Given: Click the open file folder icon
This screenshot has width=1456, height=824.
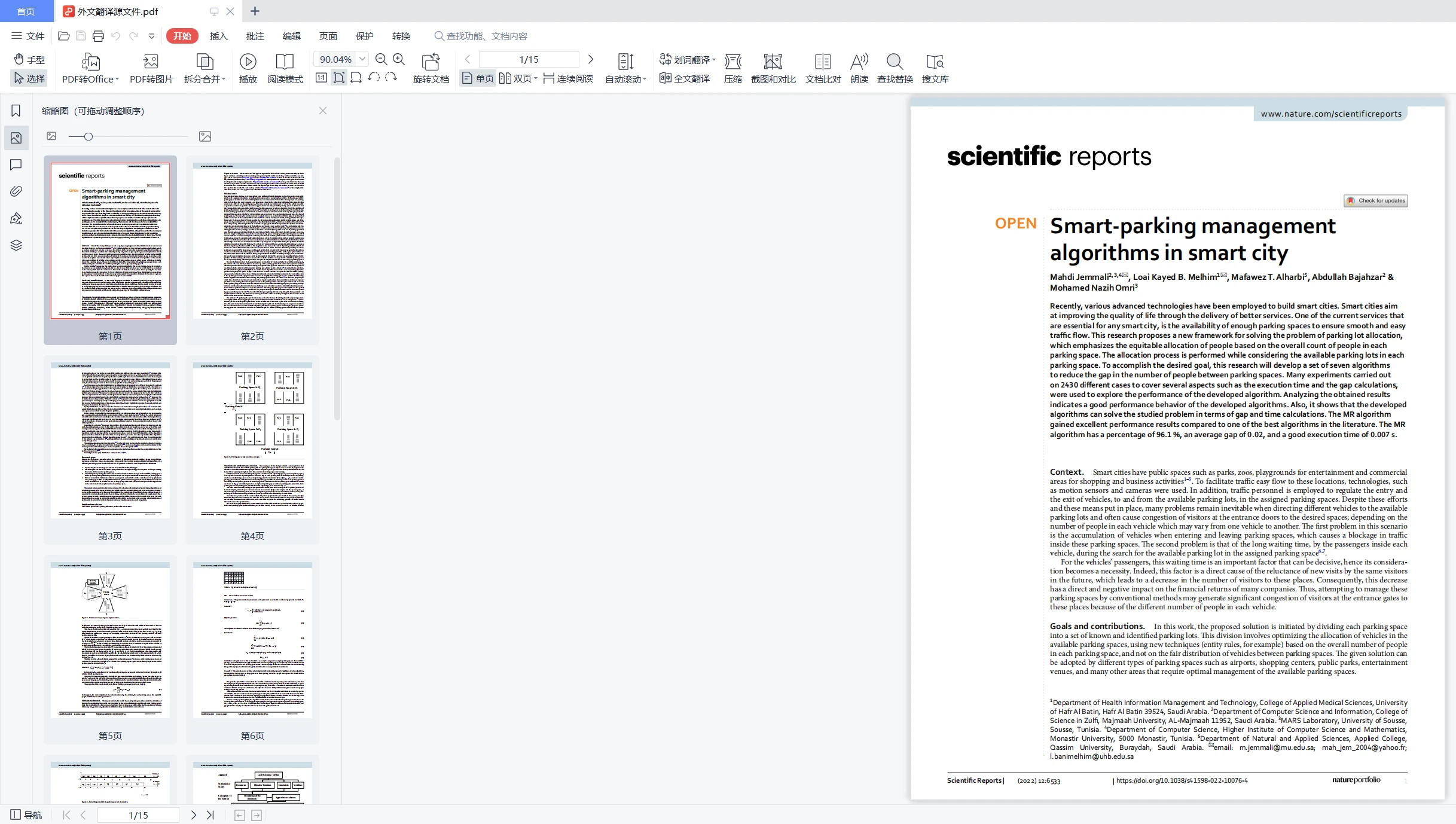Looking at the screenshot, I should pos(64,36).
